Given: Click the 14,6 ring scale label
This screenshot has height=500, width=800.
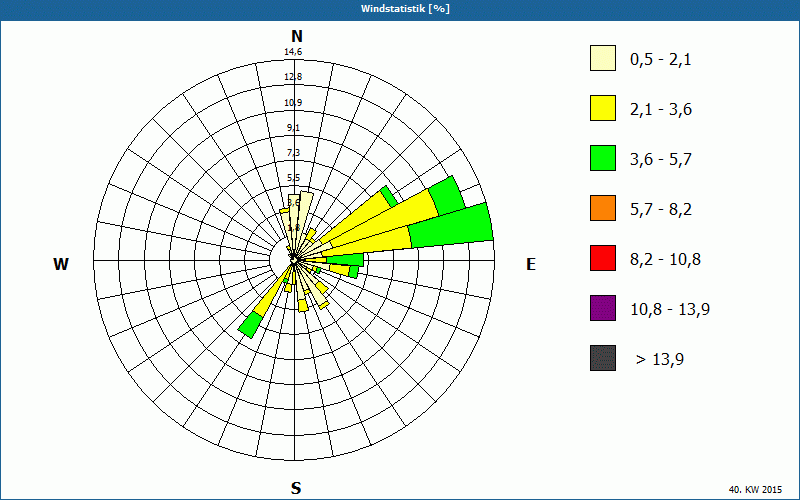Looking at the screenshot, I should pos(293,52).
